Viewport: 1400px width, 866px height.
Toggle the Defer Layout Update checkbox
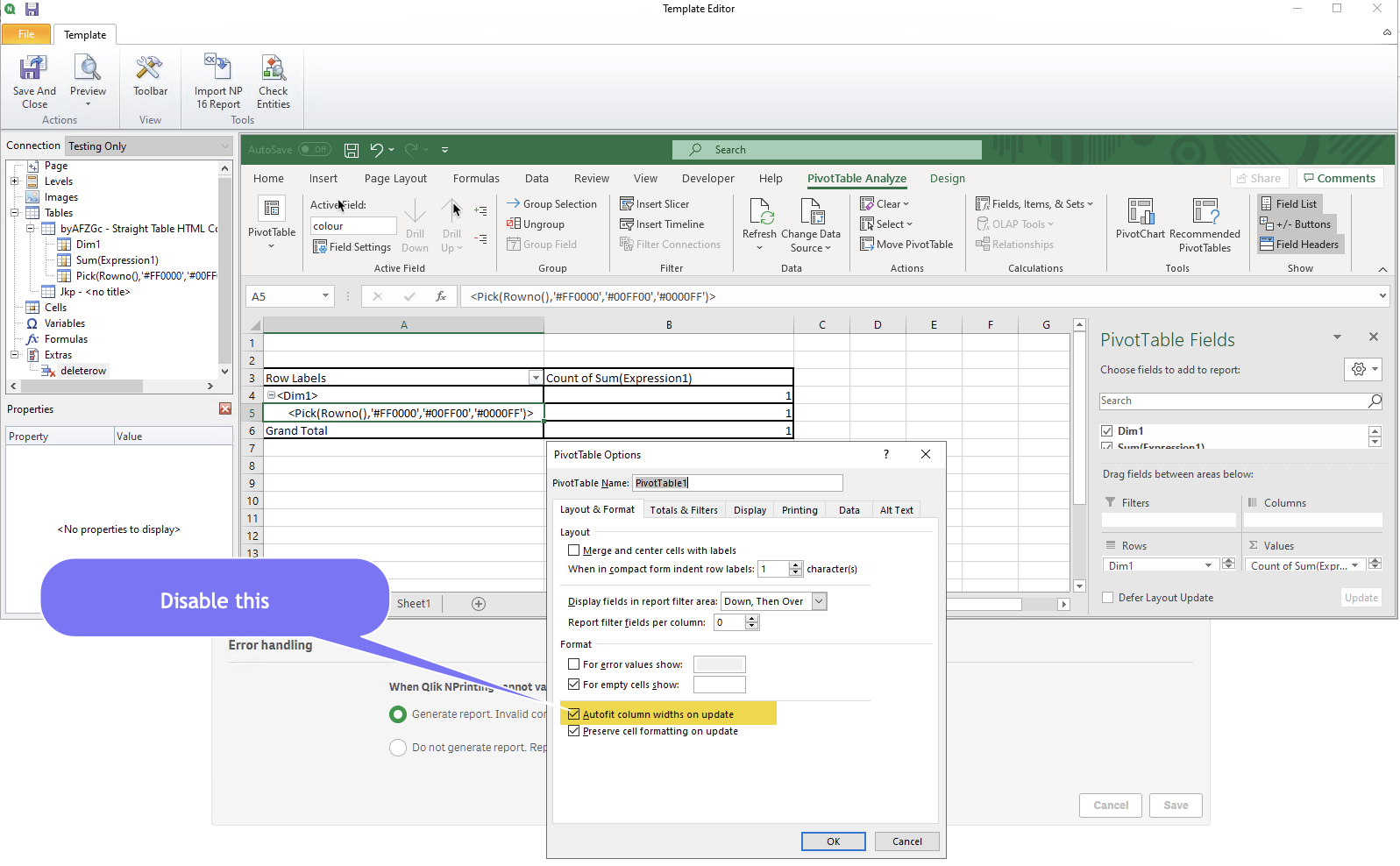pyautogui.click(x=1108, y=598)
